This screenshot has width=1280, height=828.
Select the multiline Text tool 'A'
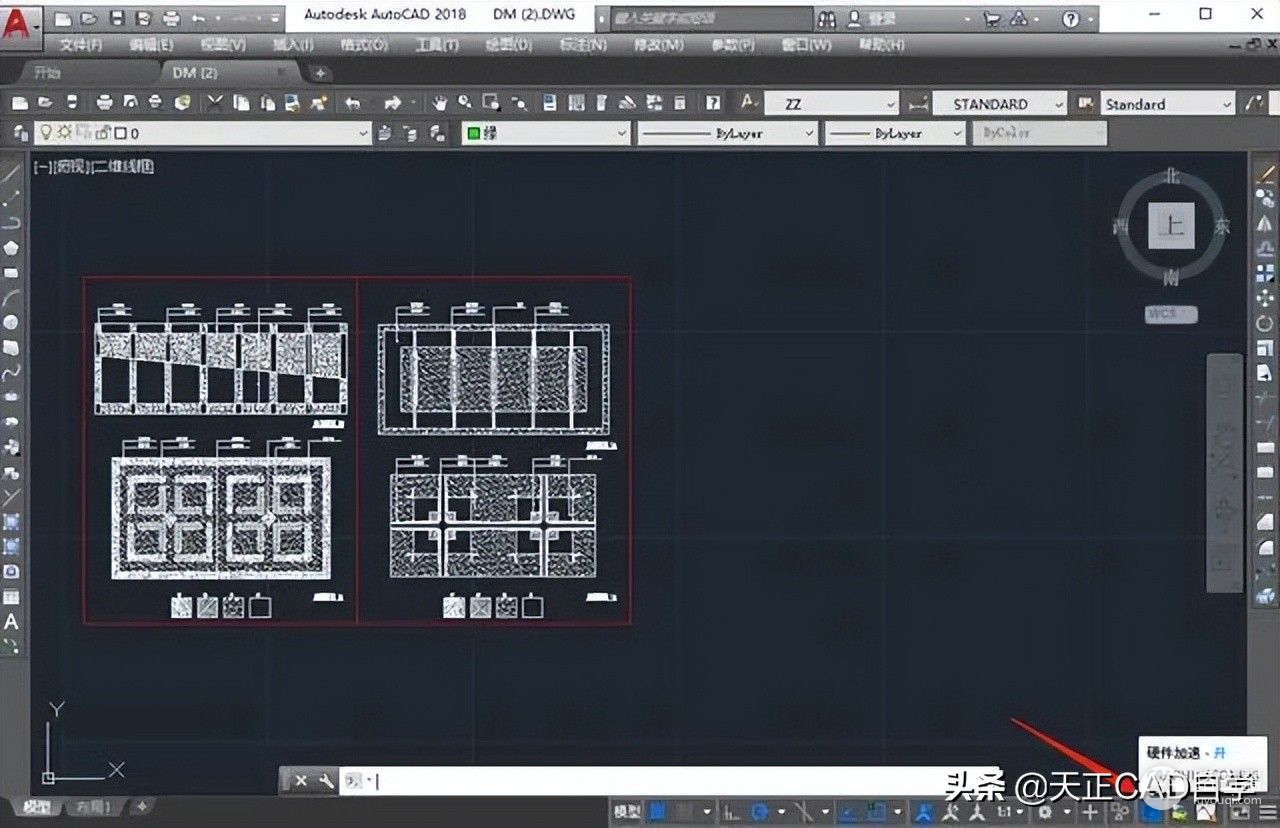click(x=11, y=622)
